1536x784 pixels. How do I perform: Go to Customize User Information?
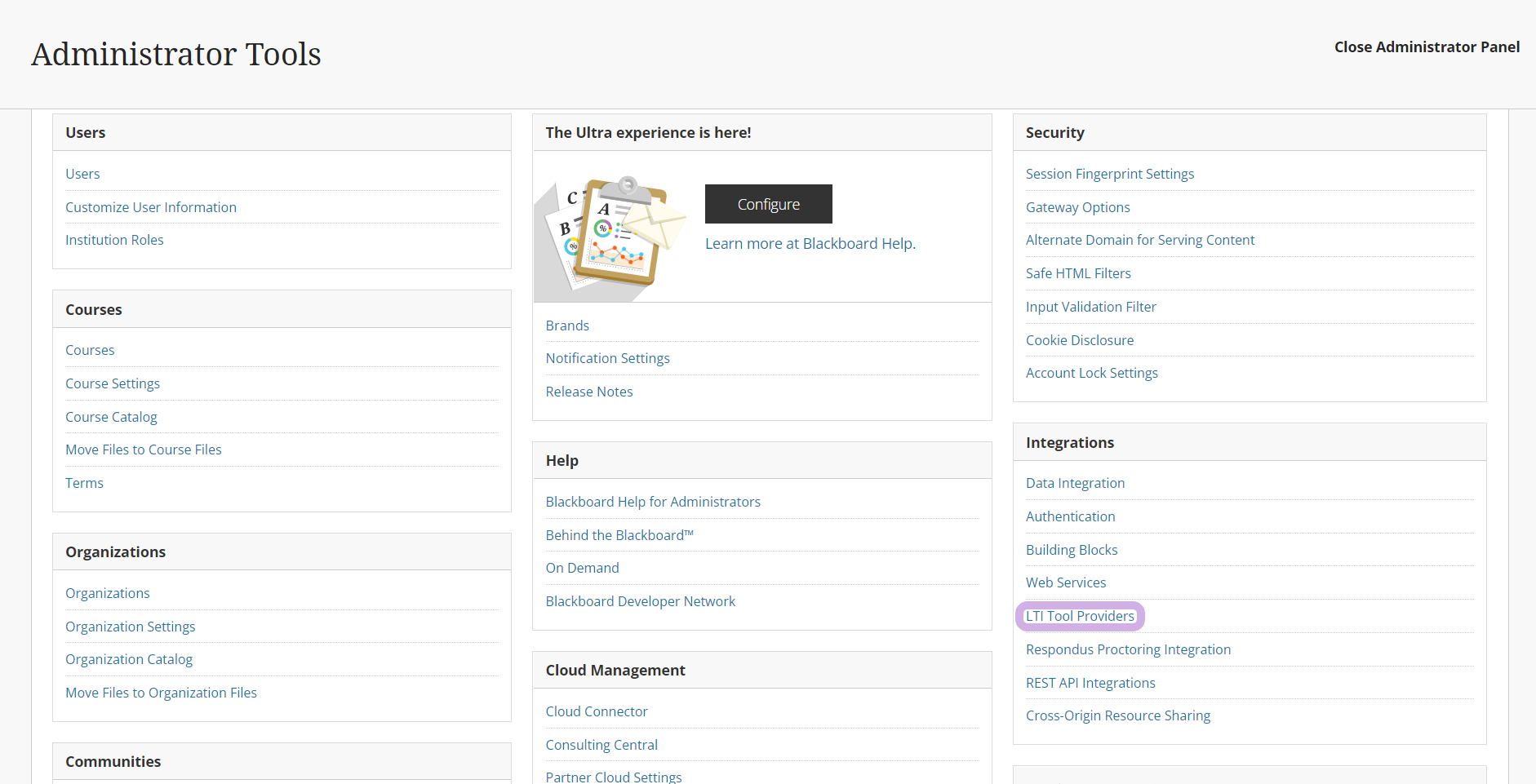[x=151, y=207]
